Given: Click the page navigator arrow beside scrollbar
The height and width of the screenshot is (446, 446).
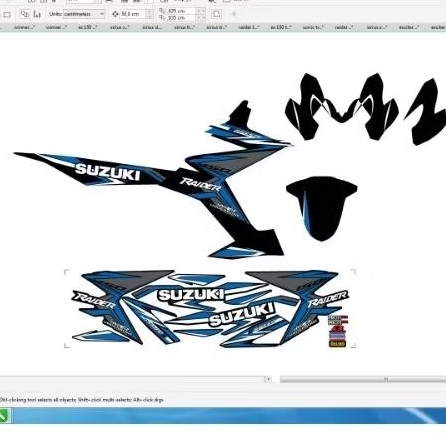Looking at the screenshot, I should click(268, 379).
